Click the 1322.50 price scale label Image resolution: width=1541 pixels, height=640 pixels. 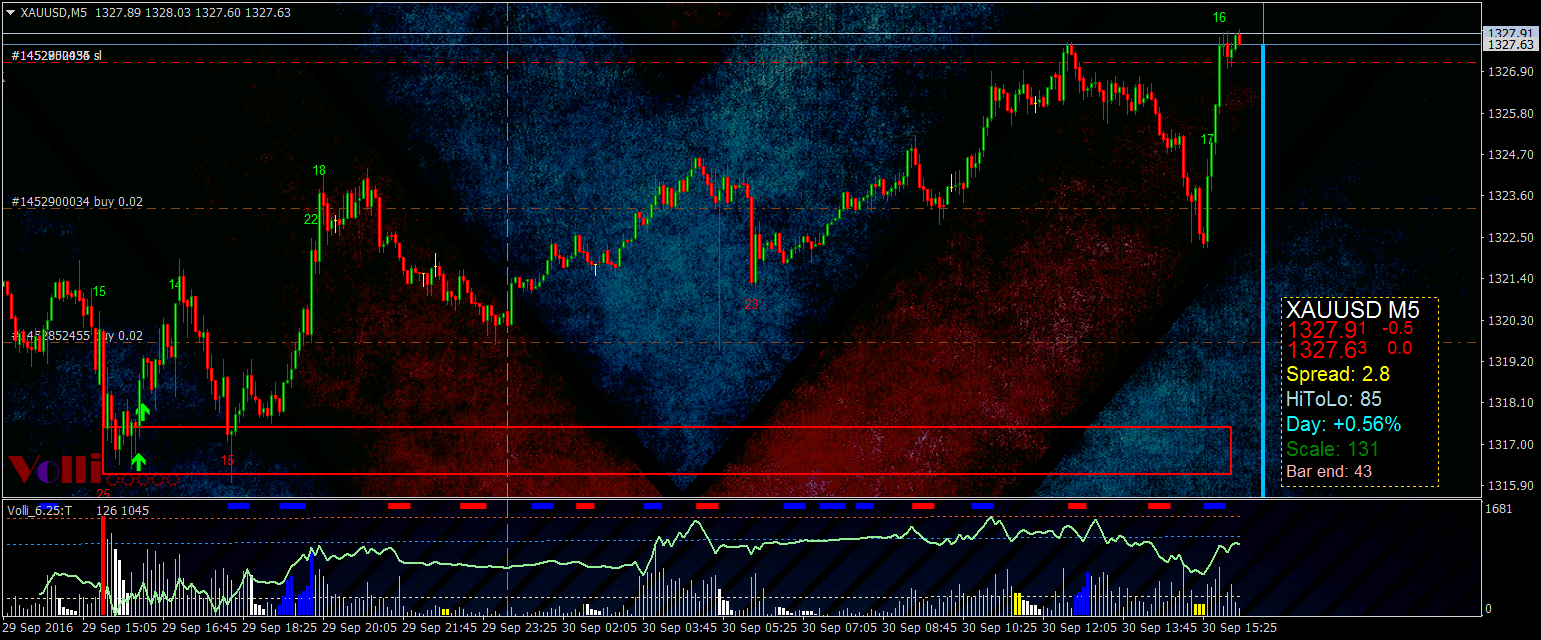[1511, 238]
